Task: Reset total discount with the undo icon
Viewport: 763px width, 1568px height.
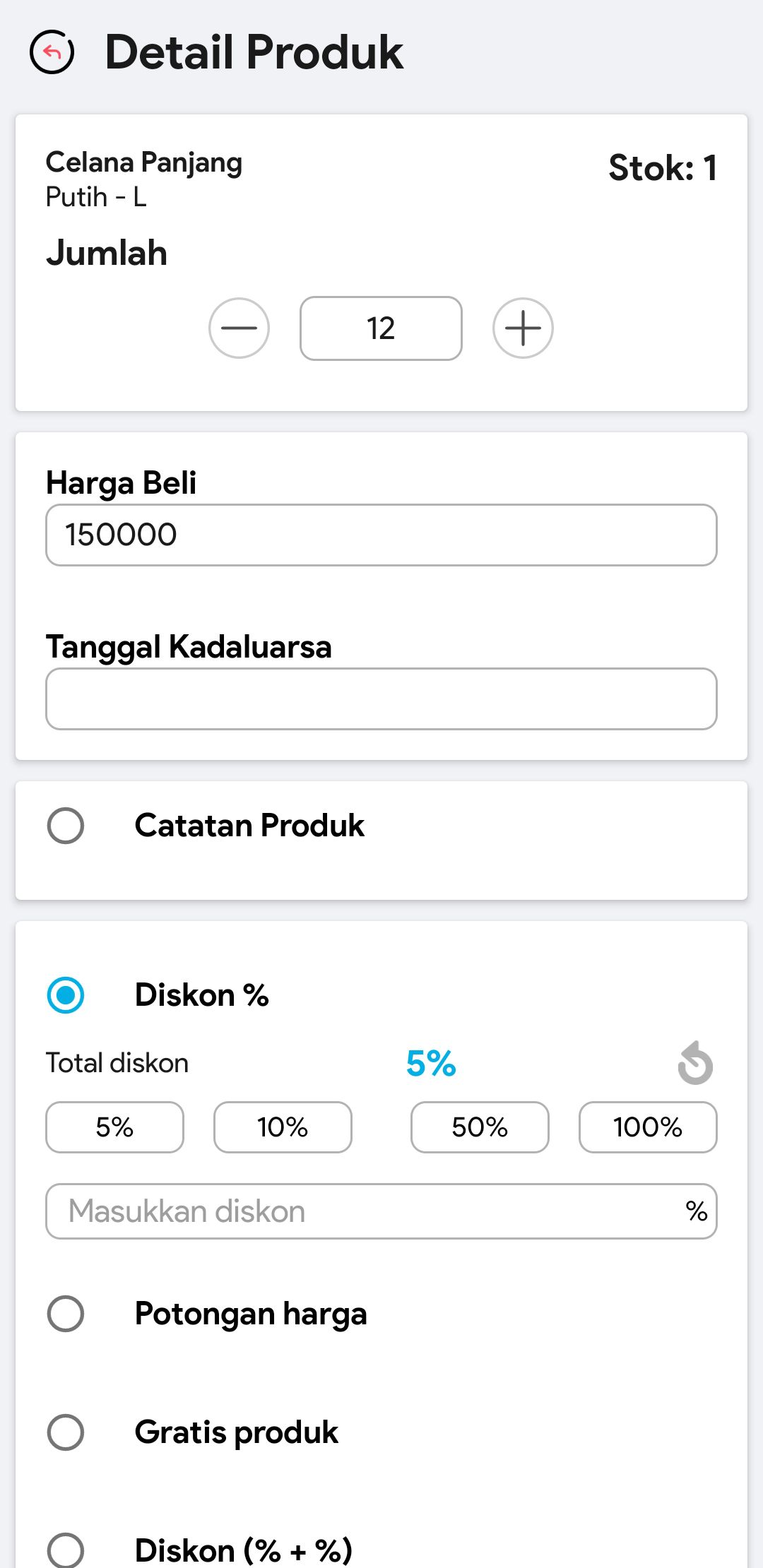Action: coord(695,1063)
